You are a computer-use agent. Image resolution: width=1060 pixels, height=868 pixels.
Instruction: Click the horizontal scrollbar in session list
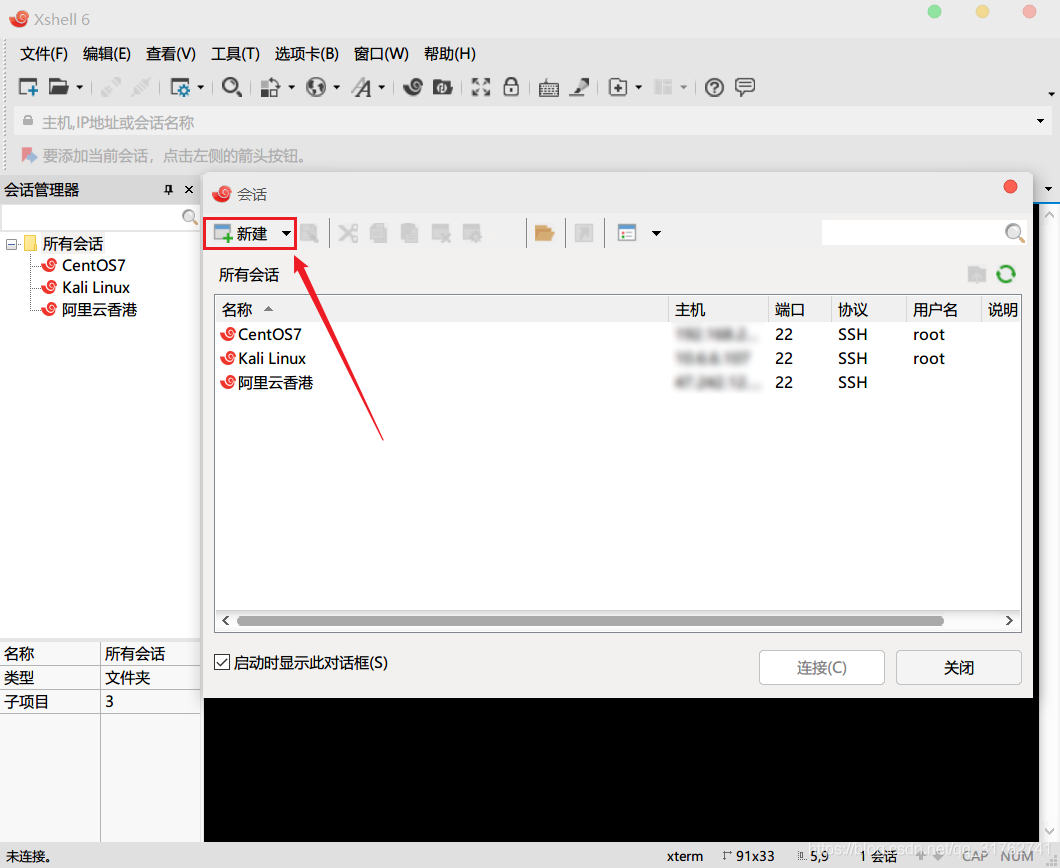click(x=590, y=621)
